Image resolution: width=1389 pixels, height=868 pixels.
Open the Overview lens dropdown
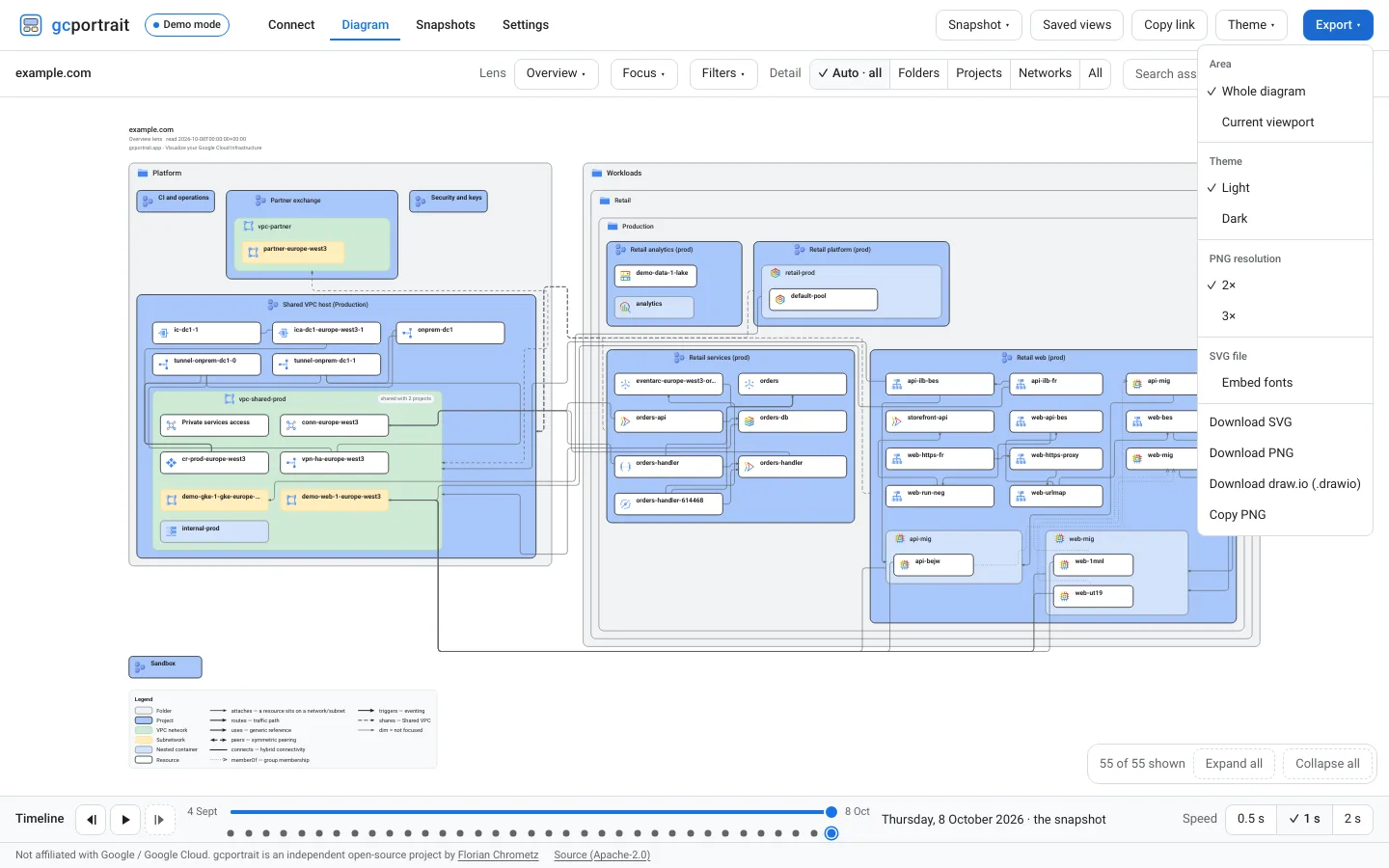tap(557, 73)
